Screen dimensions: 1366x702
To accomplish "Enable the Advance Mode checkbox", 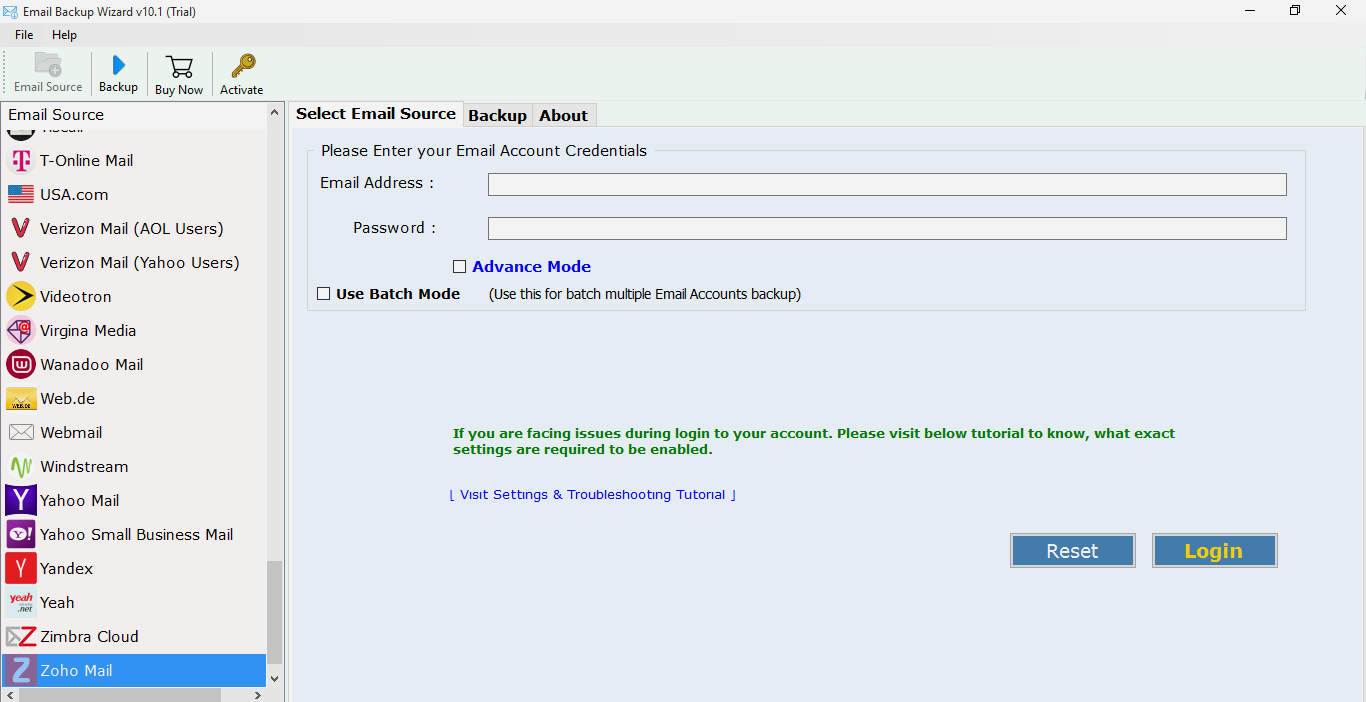I will click(460, 267).
